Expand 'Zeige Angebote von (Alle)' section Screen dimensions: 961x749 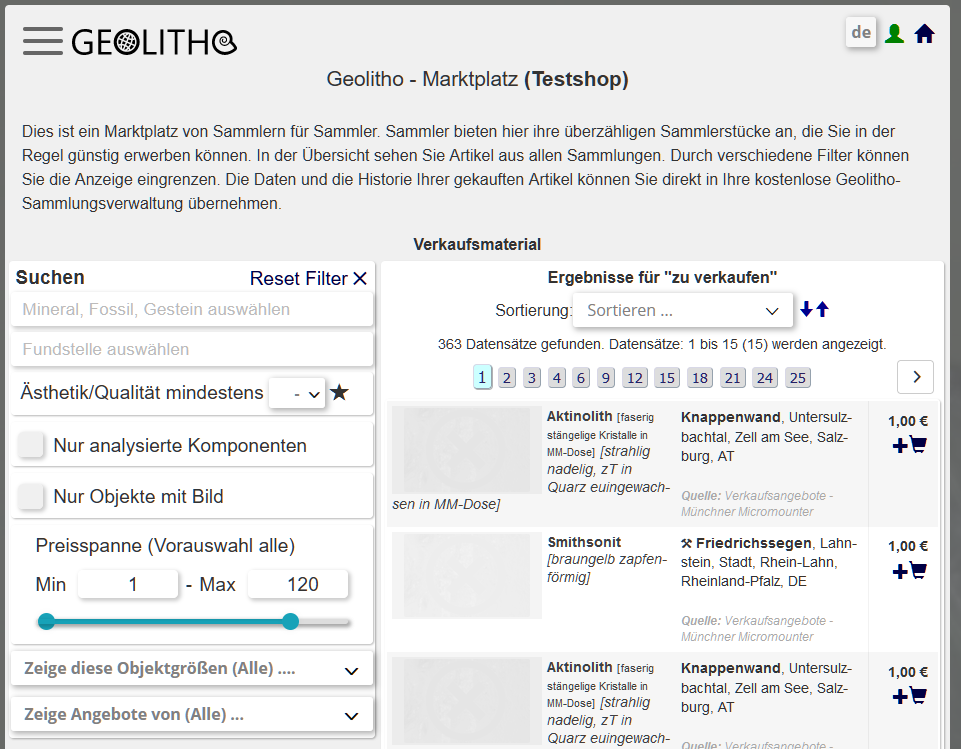[x=191, y=715]
